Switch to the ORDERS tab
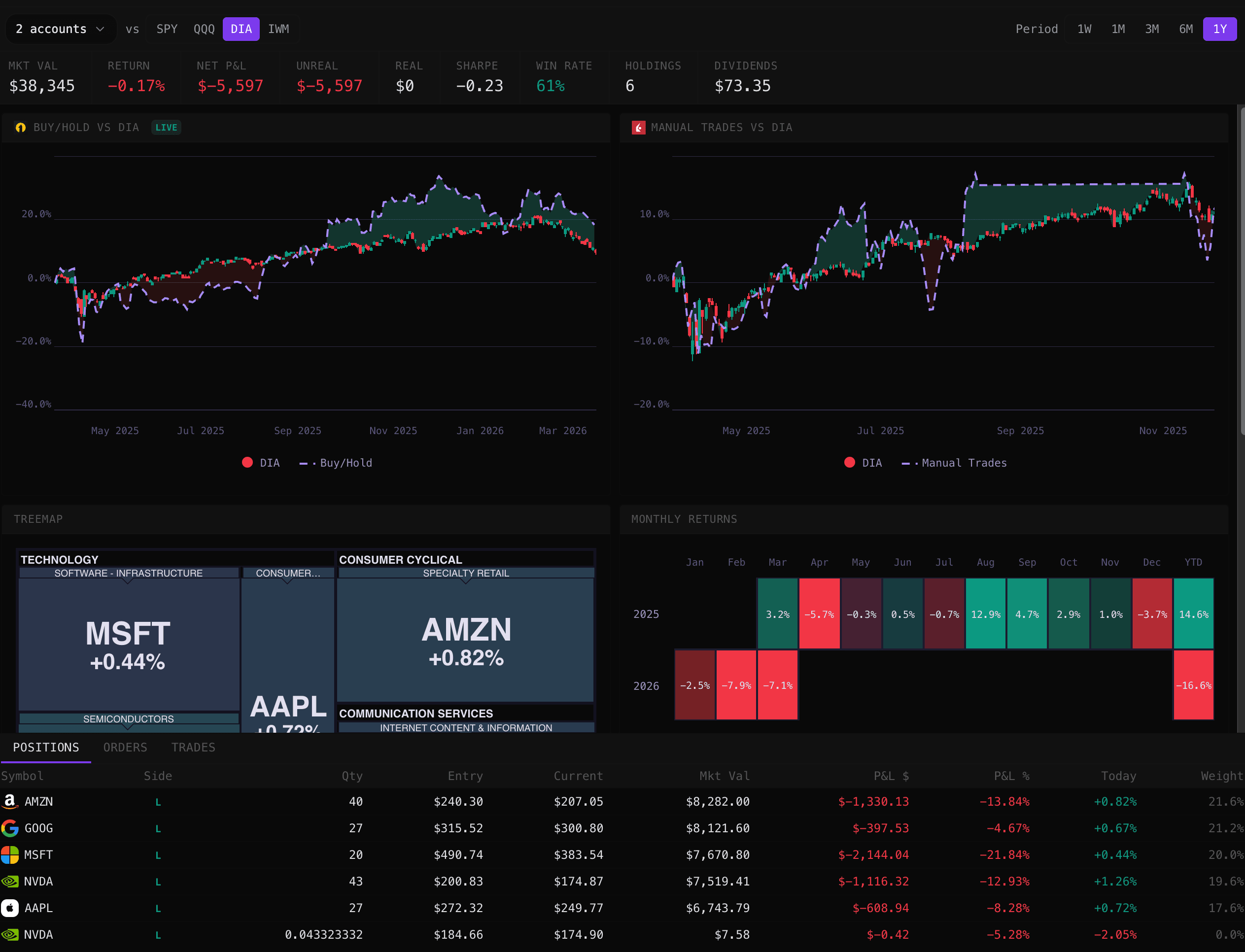 (125, 747)
